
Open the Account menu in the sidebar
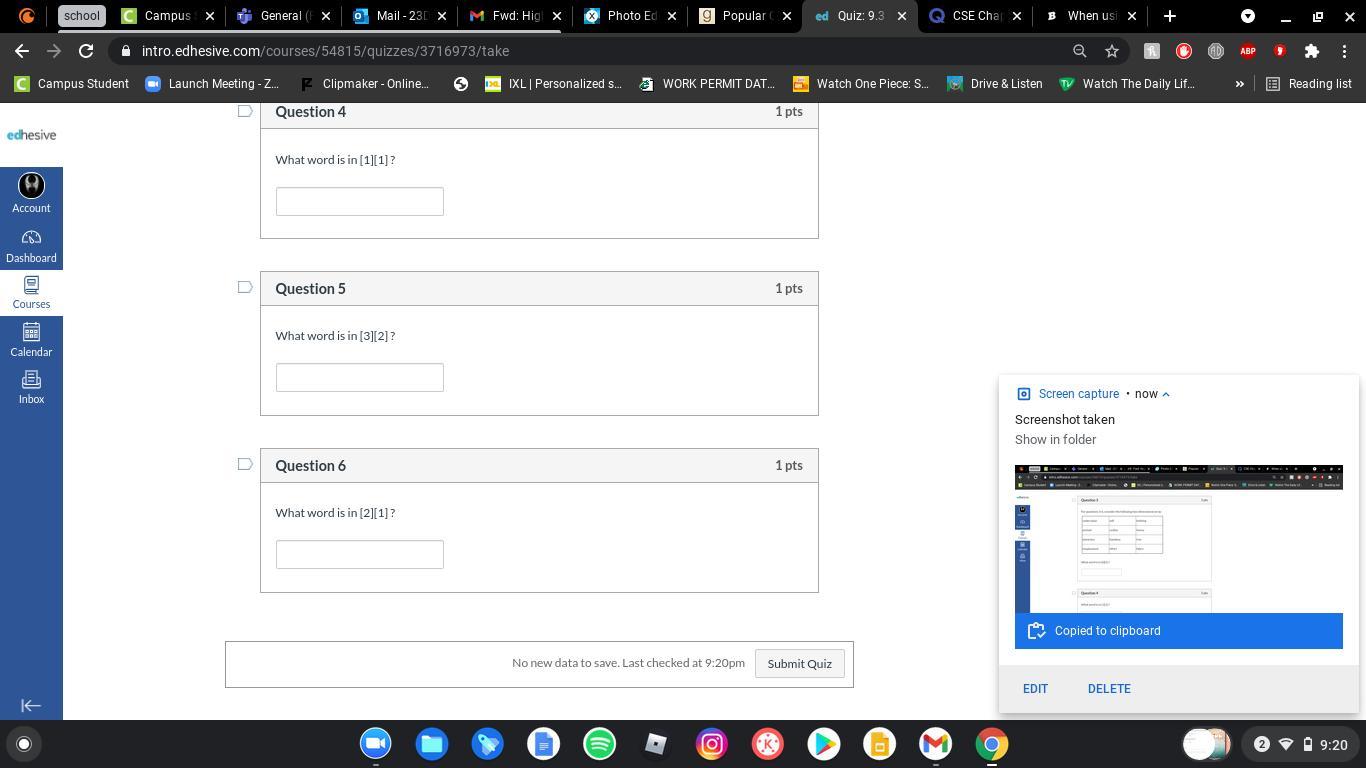(x=31, y=193)
